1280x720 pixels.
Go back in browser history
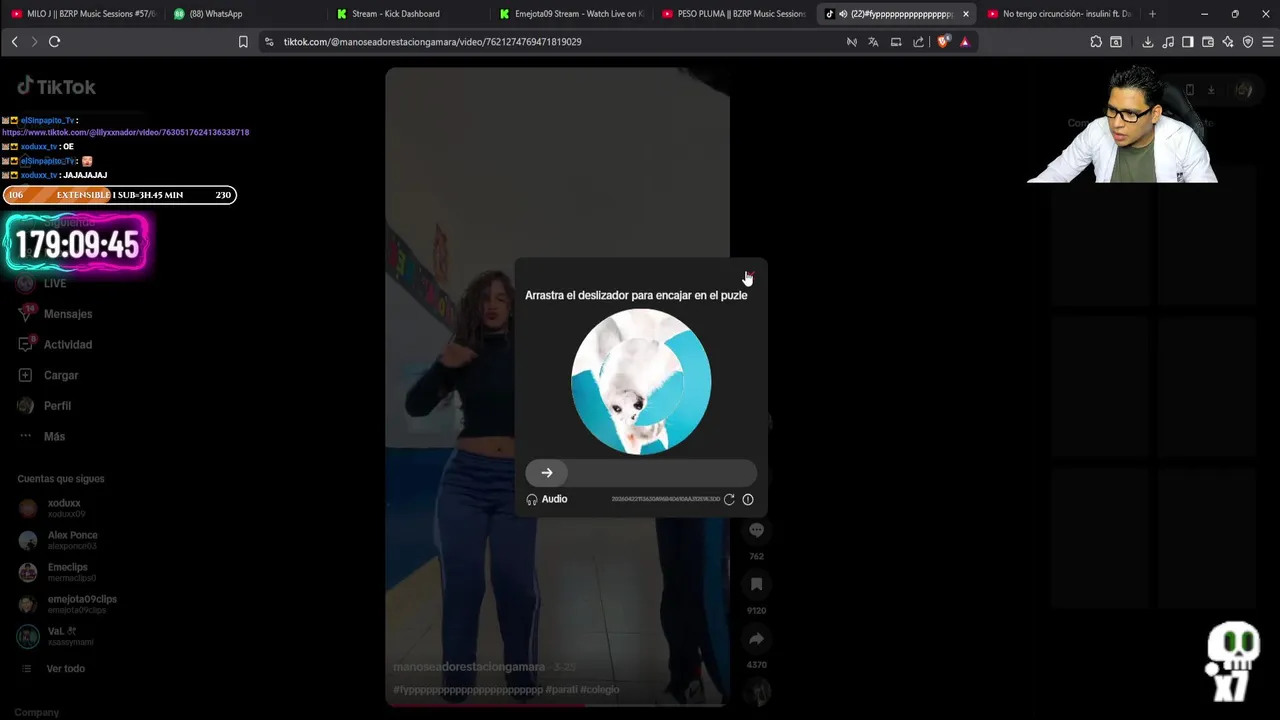(x=14, y=42)
